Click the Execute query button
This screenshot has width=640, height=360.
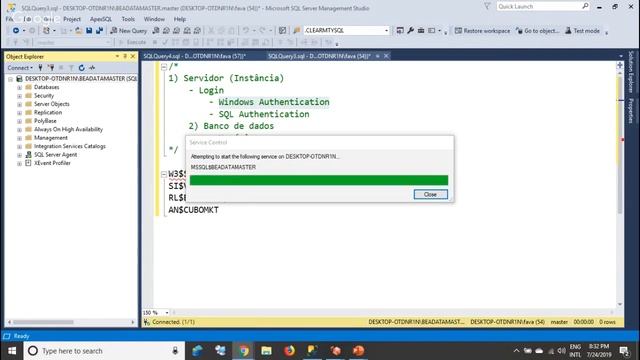tap(132, 42)
